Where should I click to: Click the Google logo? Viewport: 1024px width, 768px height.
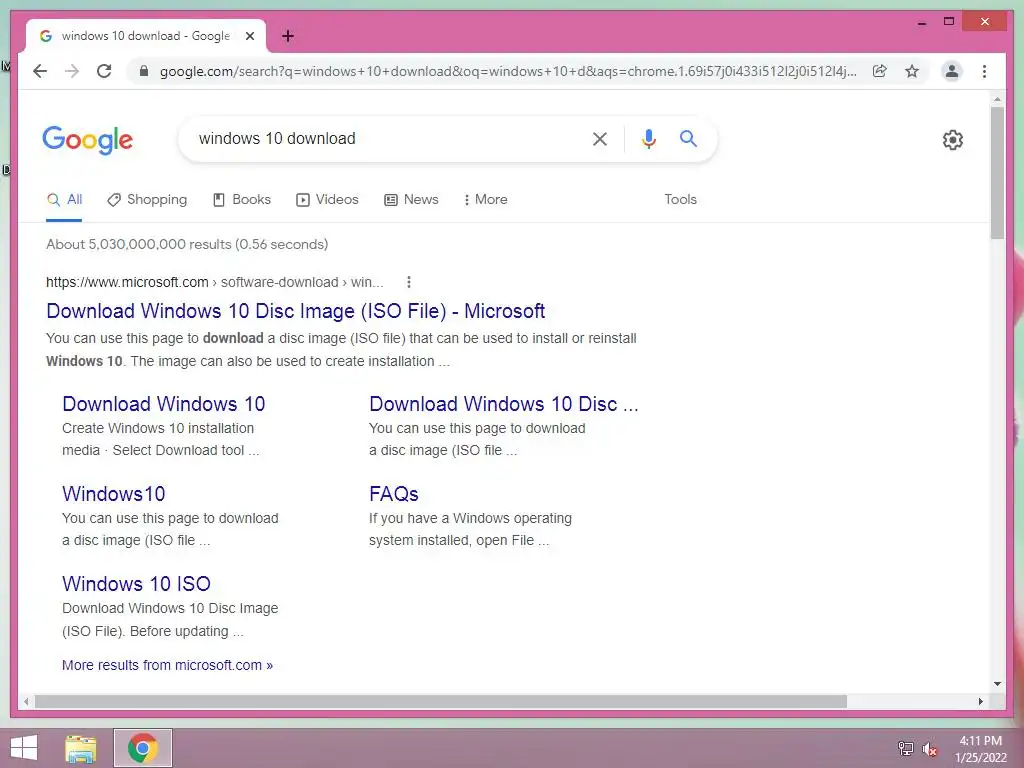88,140
